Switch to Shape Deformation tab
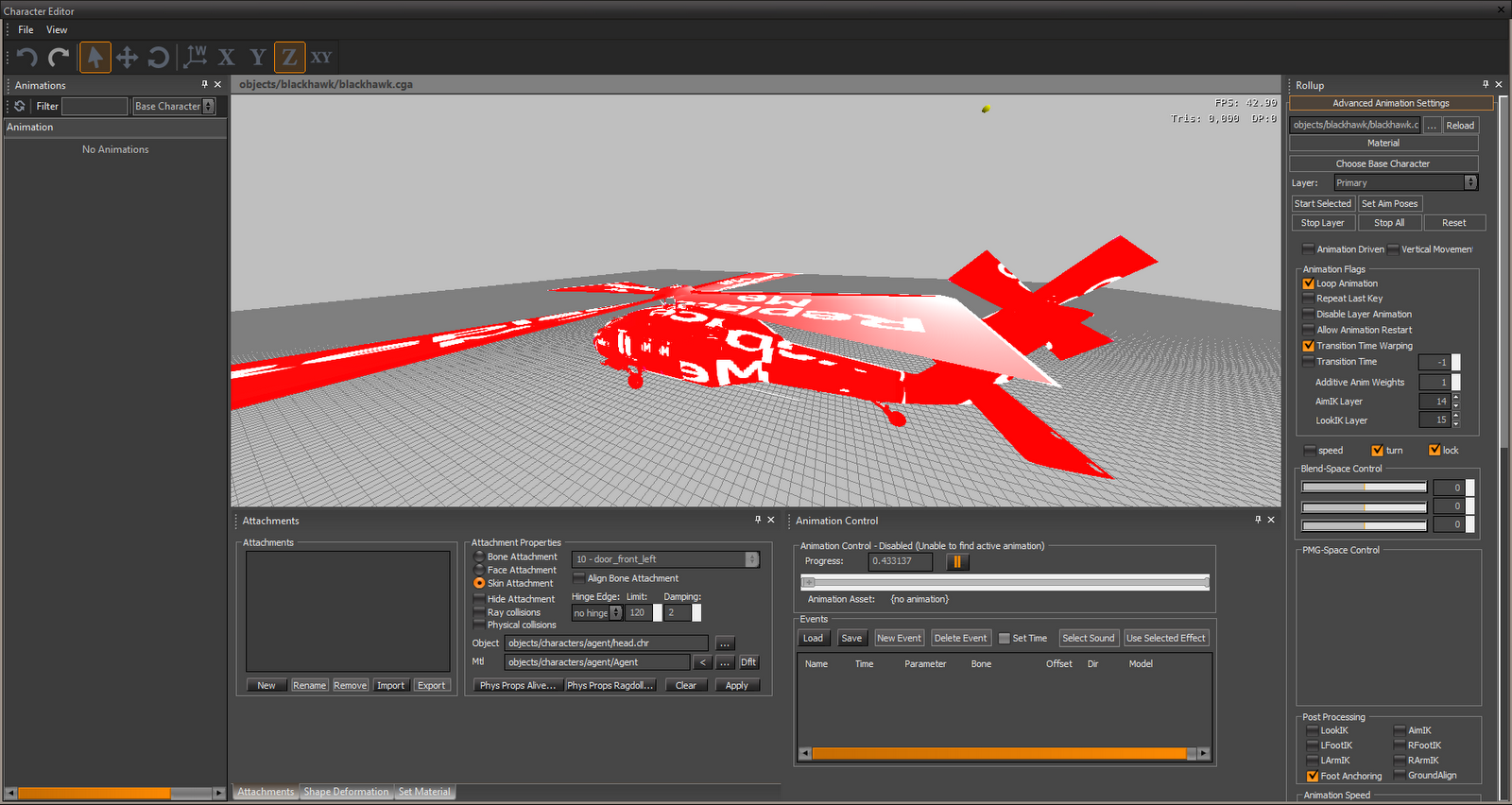 (x=346, y=792)
